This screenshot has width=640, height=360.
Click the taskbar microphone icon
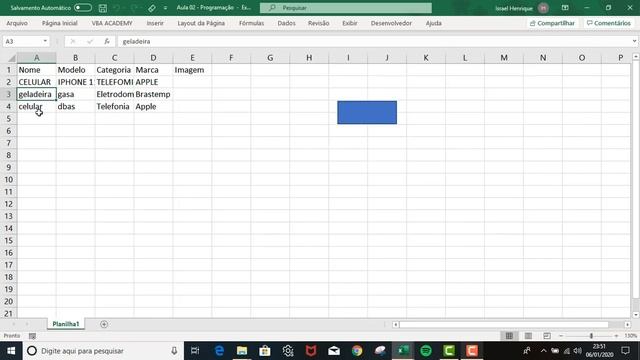(x=174, y=351)
